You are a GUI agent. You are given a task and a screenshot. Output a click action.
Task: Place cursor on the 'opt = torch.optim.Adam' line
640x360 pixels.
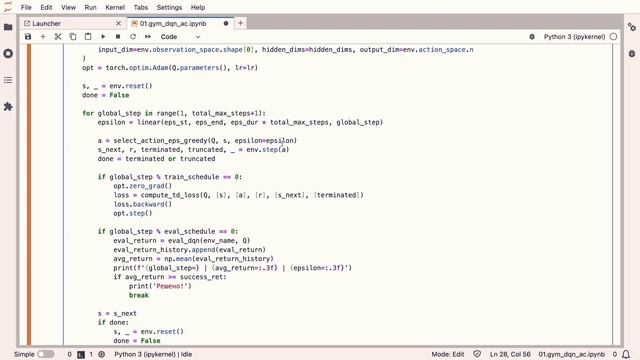tap(170, 68)
